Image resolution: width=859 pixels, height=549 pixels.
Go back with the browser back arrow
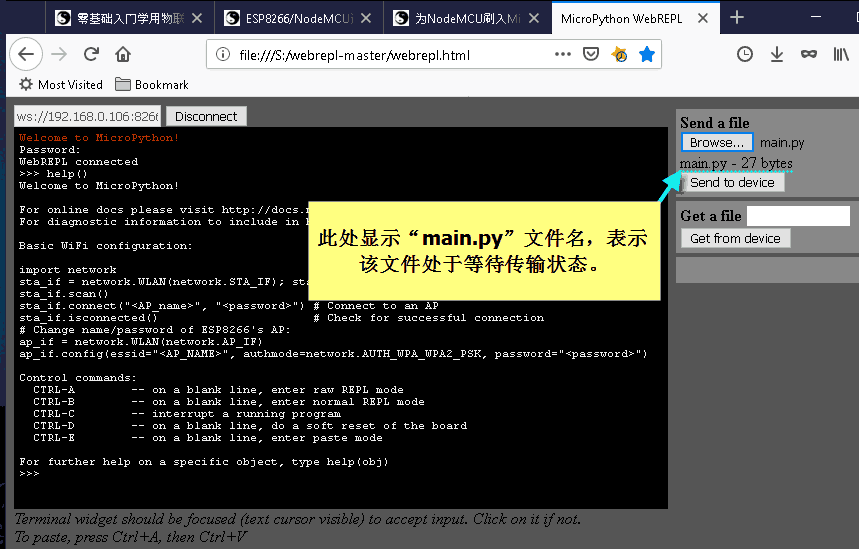(x=26, y=54)
